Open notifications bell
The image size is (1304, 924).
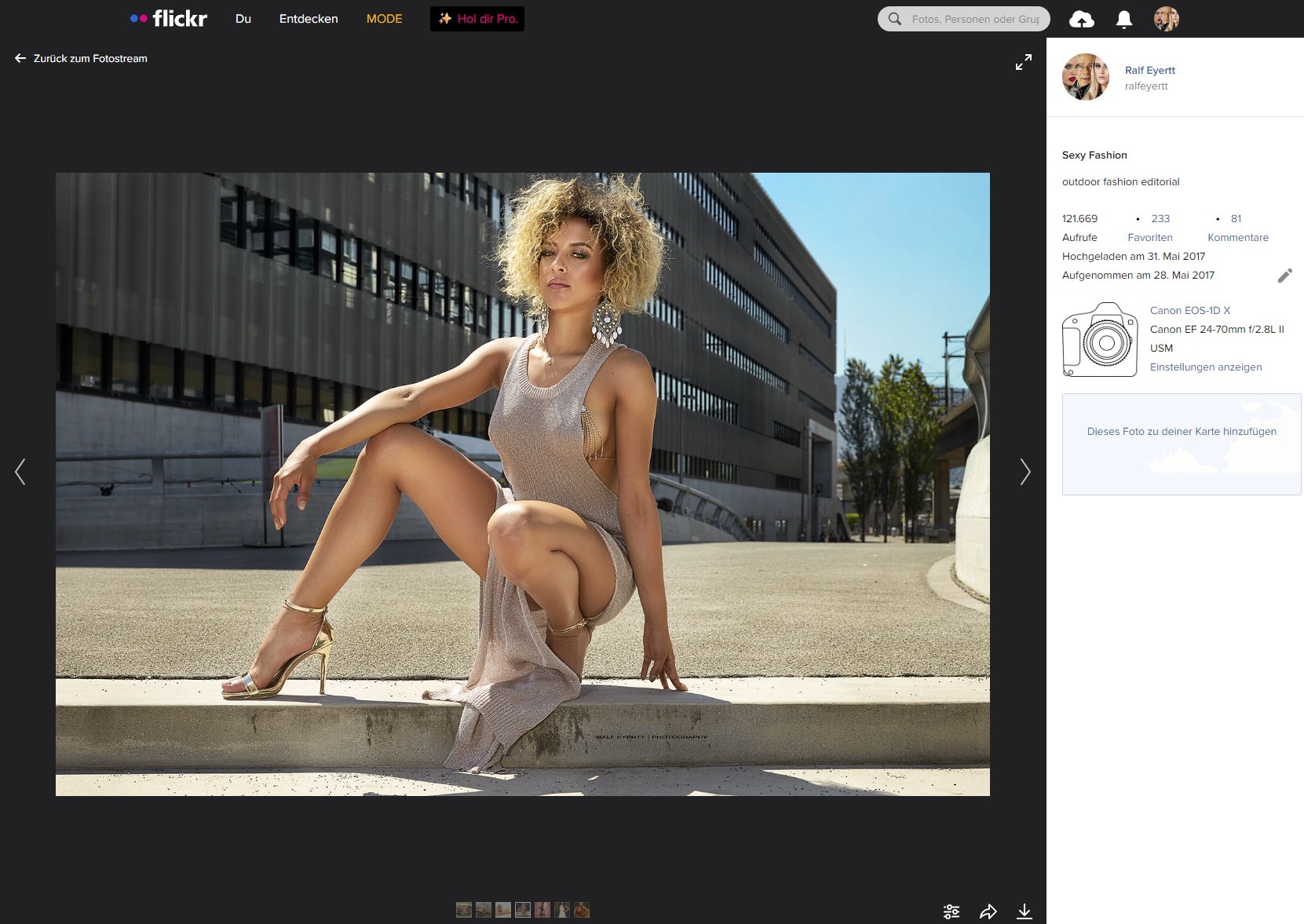[1124, 19]
